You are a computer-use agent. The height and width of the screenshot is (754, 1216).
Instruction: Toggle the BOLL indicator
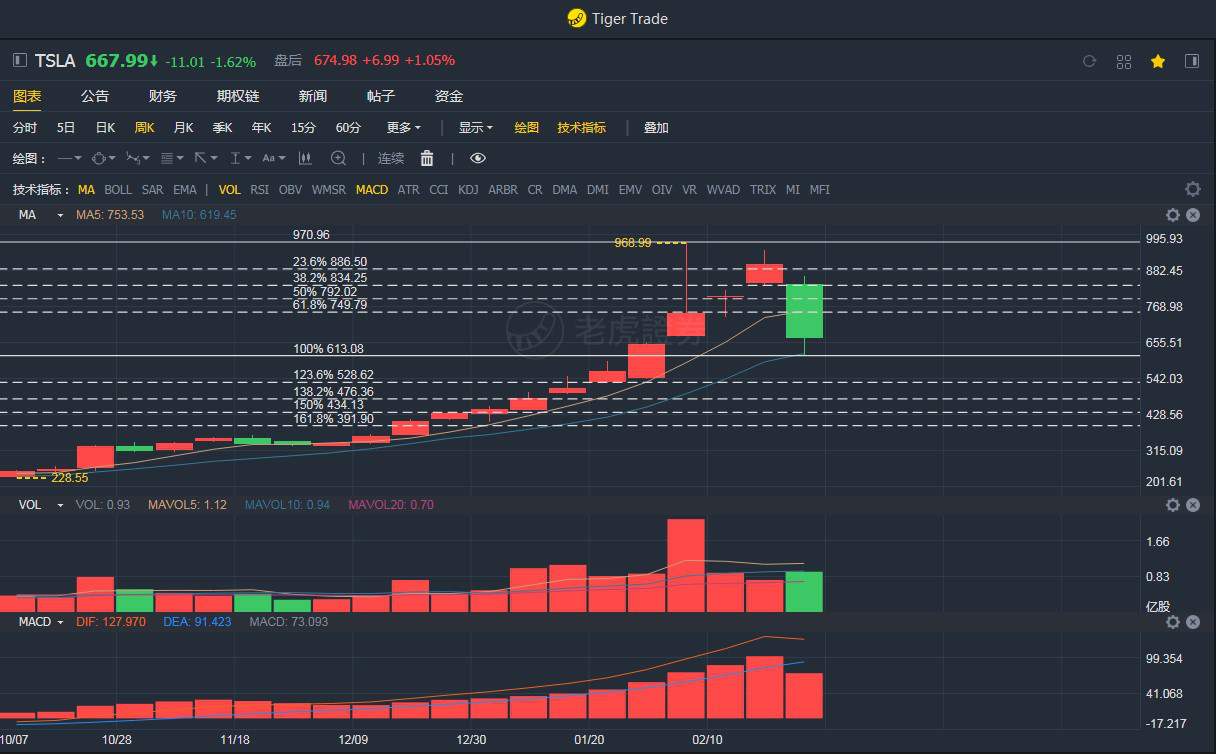pyautogui.click(x=118, y=189)
